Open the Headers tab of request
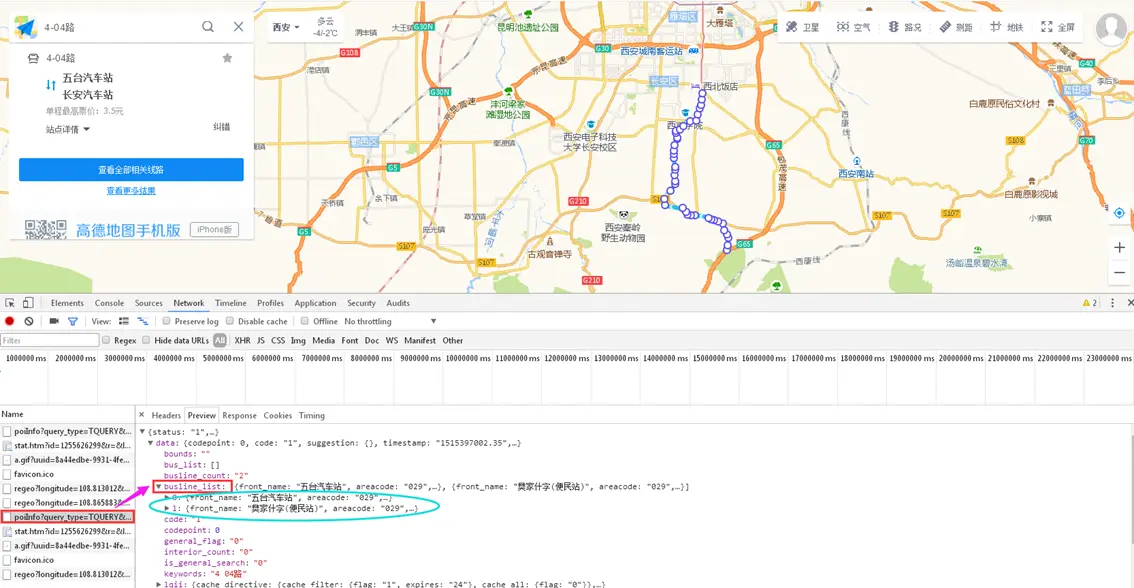The image size is (1134, 588). pos(166,415)
